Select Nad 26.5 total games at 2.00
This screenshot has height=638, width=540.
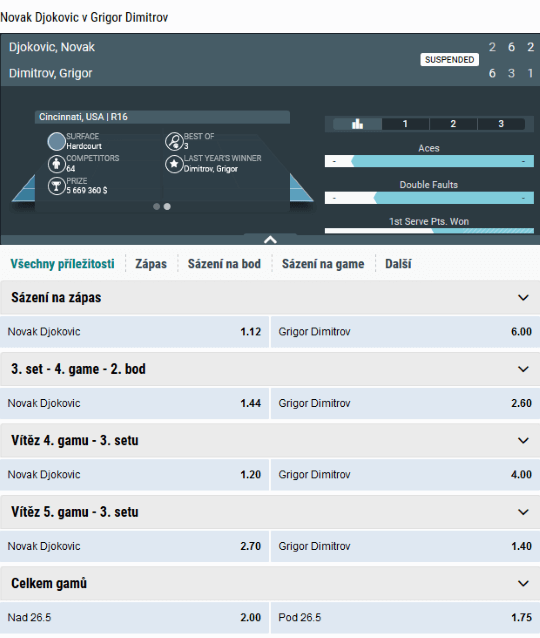tap(134, 617)
